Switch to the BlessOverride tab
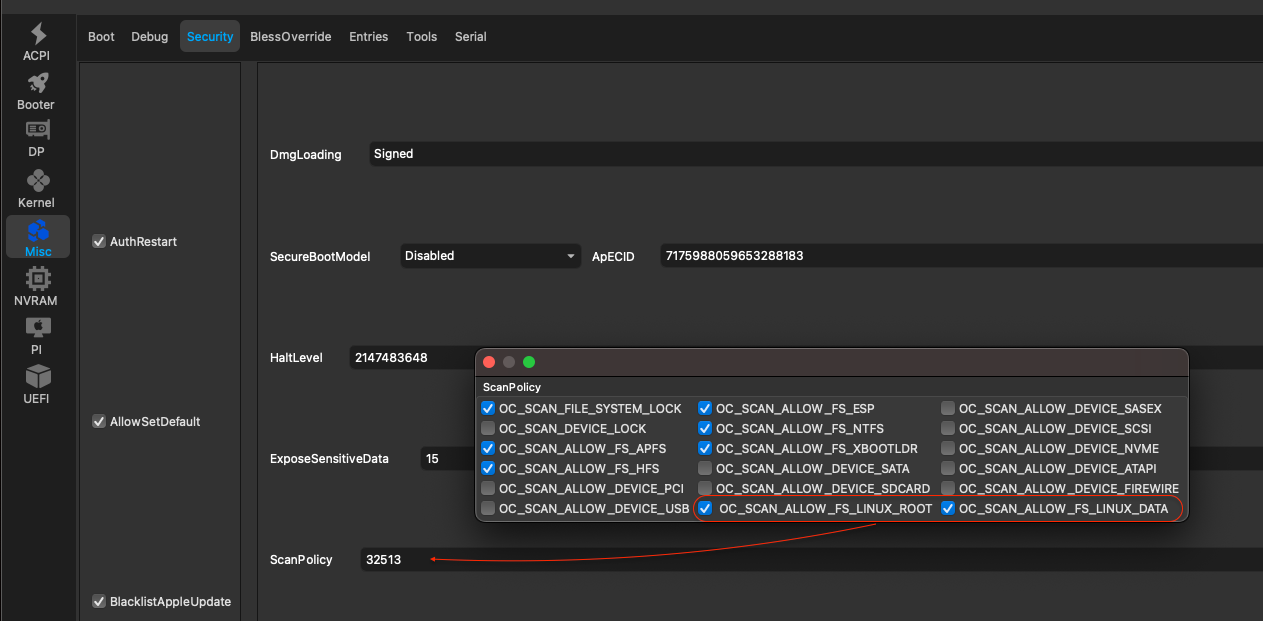The height and width of the screenshot is (621, 1263). pos(290,37)
